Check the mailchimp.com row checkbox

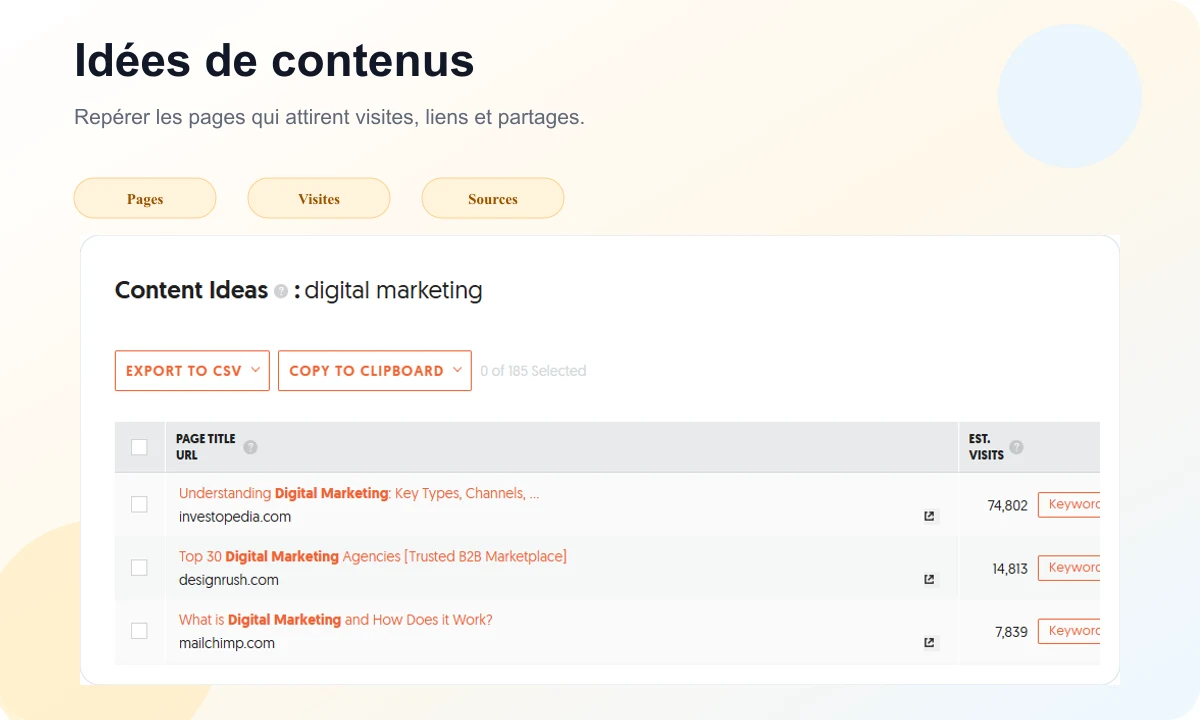click(139, 630)
